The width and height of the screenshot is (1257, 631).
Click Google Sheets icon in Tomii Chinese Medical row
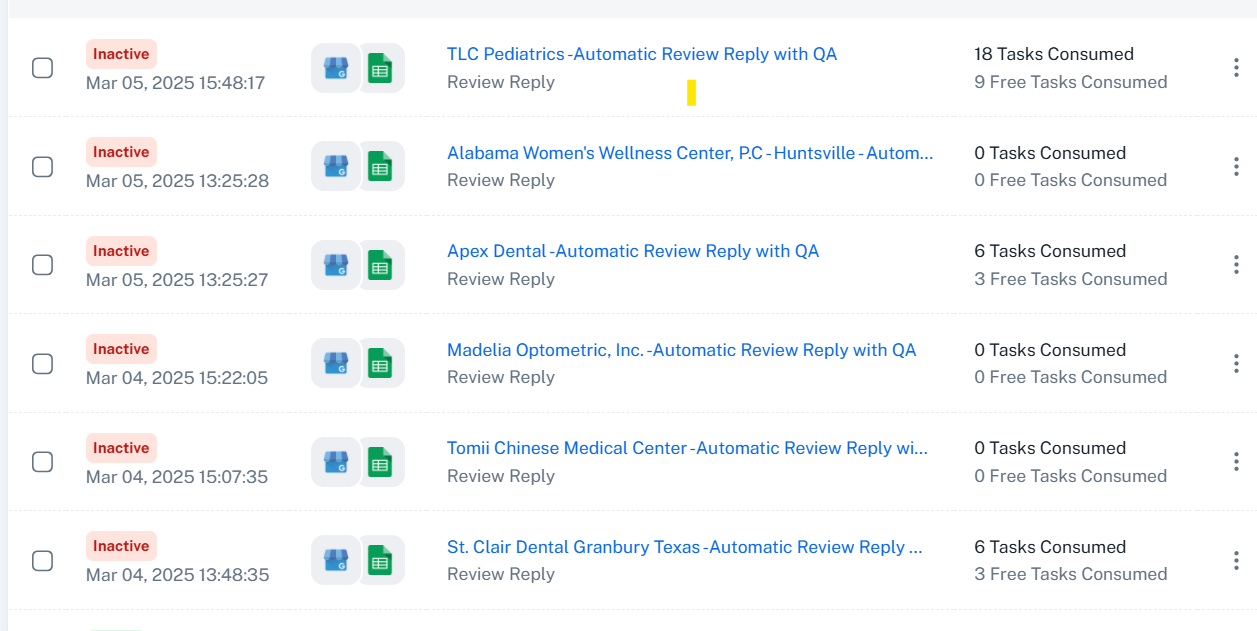[x=380, y=462]
